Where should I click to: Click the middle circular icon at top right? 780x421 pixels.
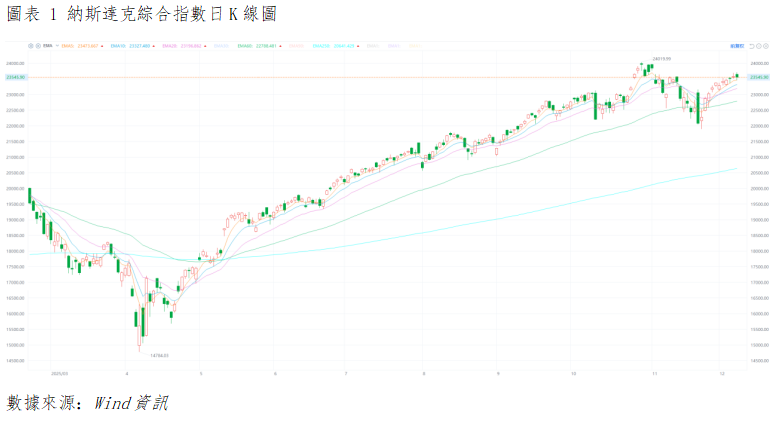pyautogui.click(x=759, y=46)
